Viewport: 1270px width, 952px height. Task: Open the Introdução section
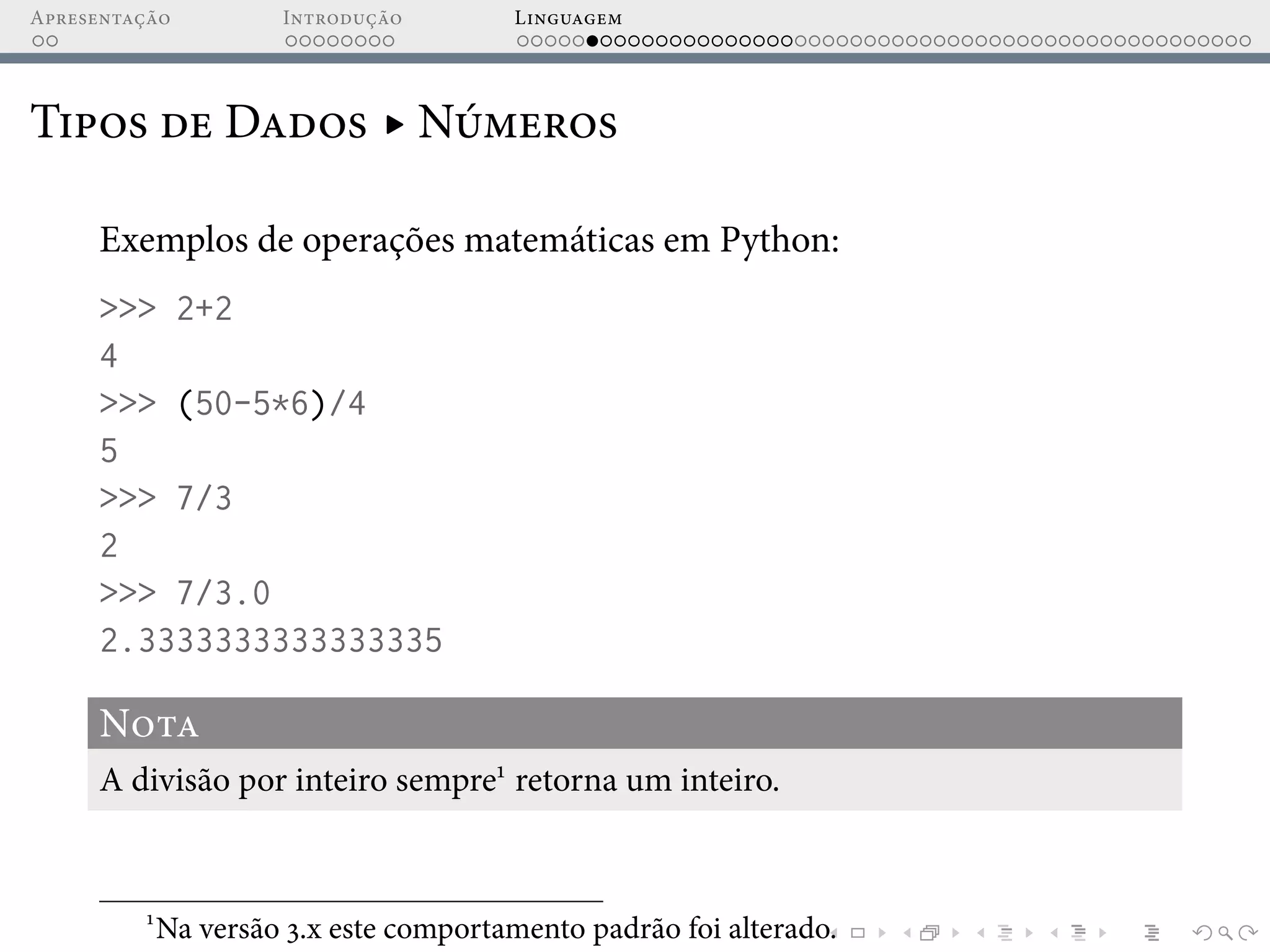coord(342,18)
